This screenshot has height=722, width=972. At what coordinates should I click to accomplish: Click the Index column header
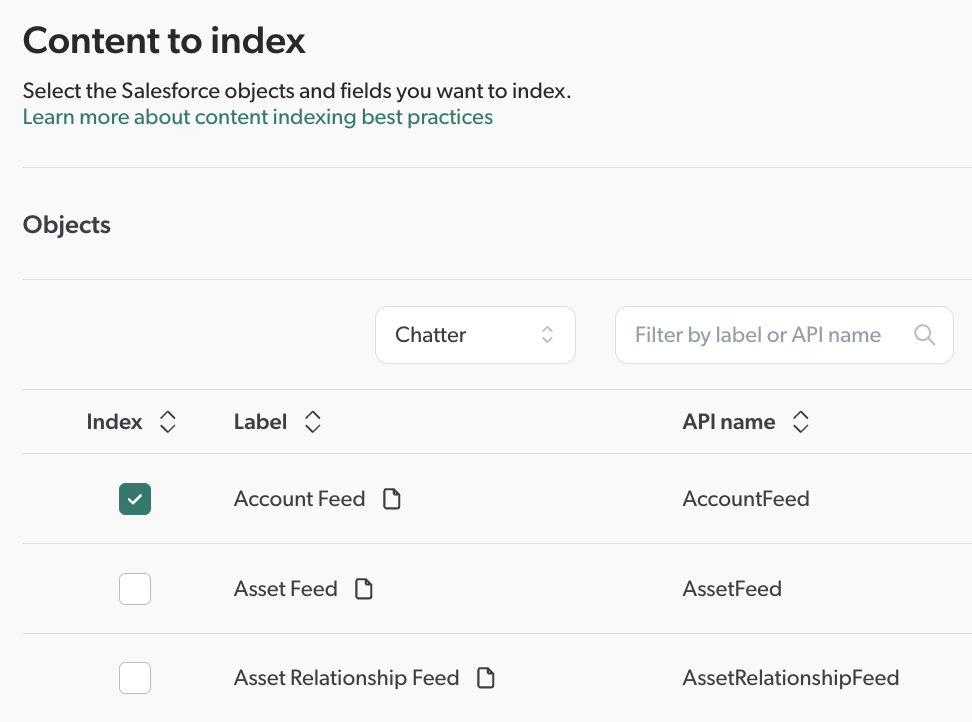tap(113, 421)
